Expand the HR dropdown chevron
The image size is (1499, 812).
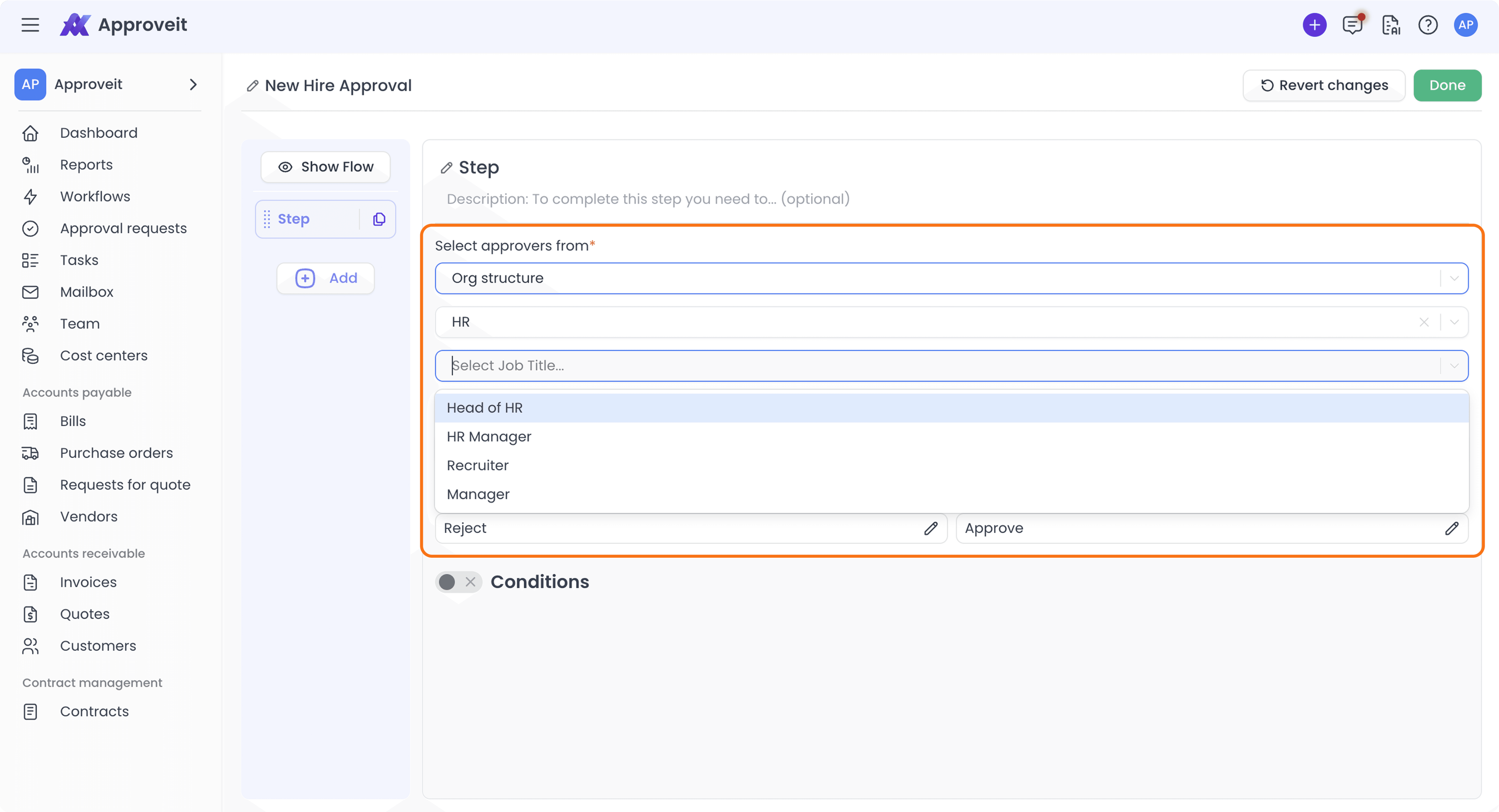1454,322
